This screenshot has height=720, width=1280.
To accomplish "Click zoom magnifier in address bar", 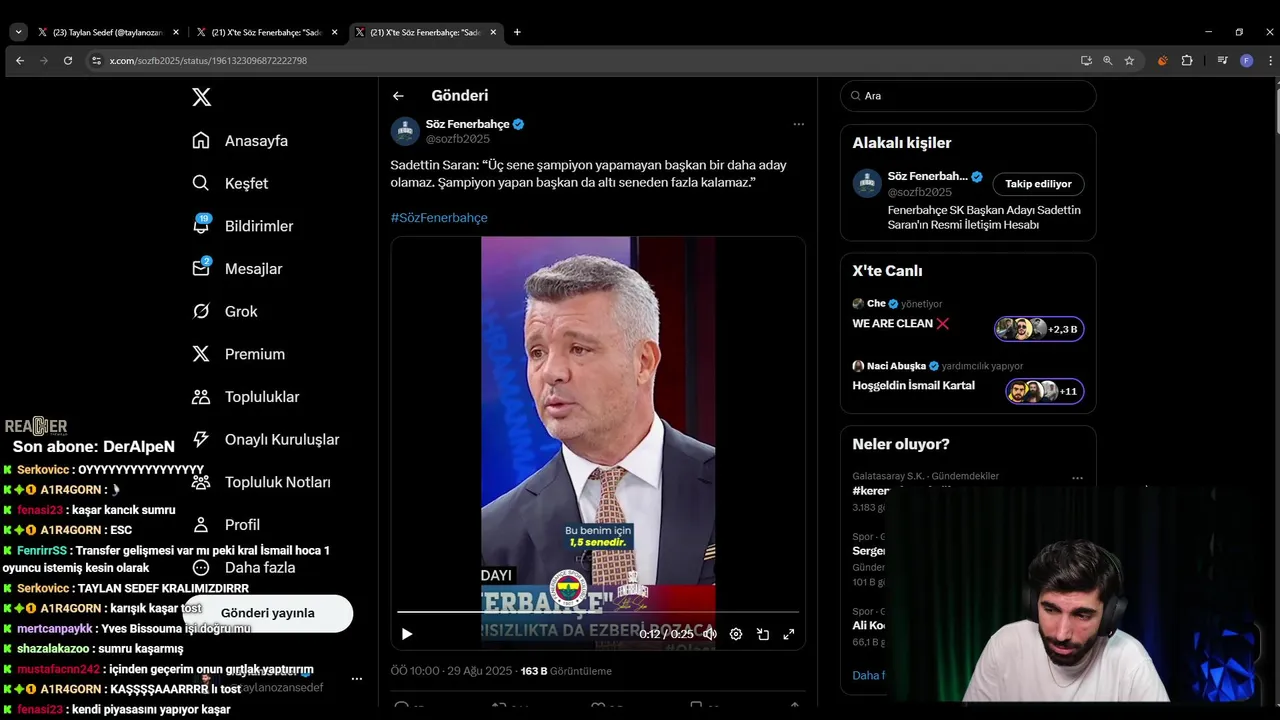I will pos(1108,61).
